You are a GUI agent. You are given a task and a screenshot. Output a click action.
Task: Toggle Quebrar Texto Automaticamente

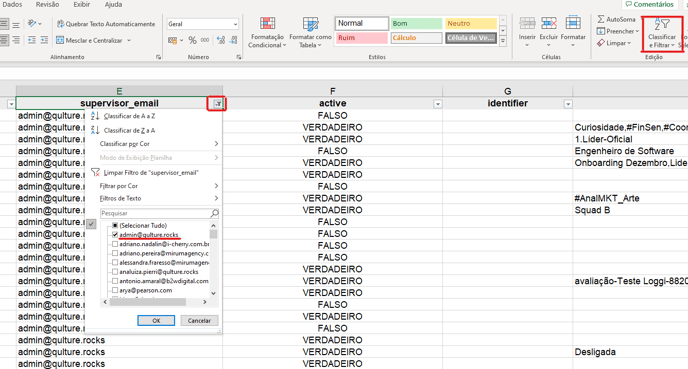(106, 24)
